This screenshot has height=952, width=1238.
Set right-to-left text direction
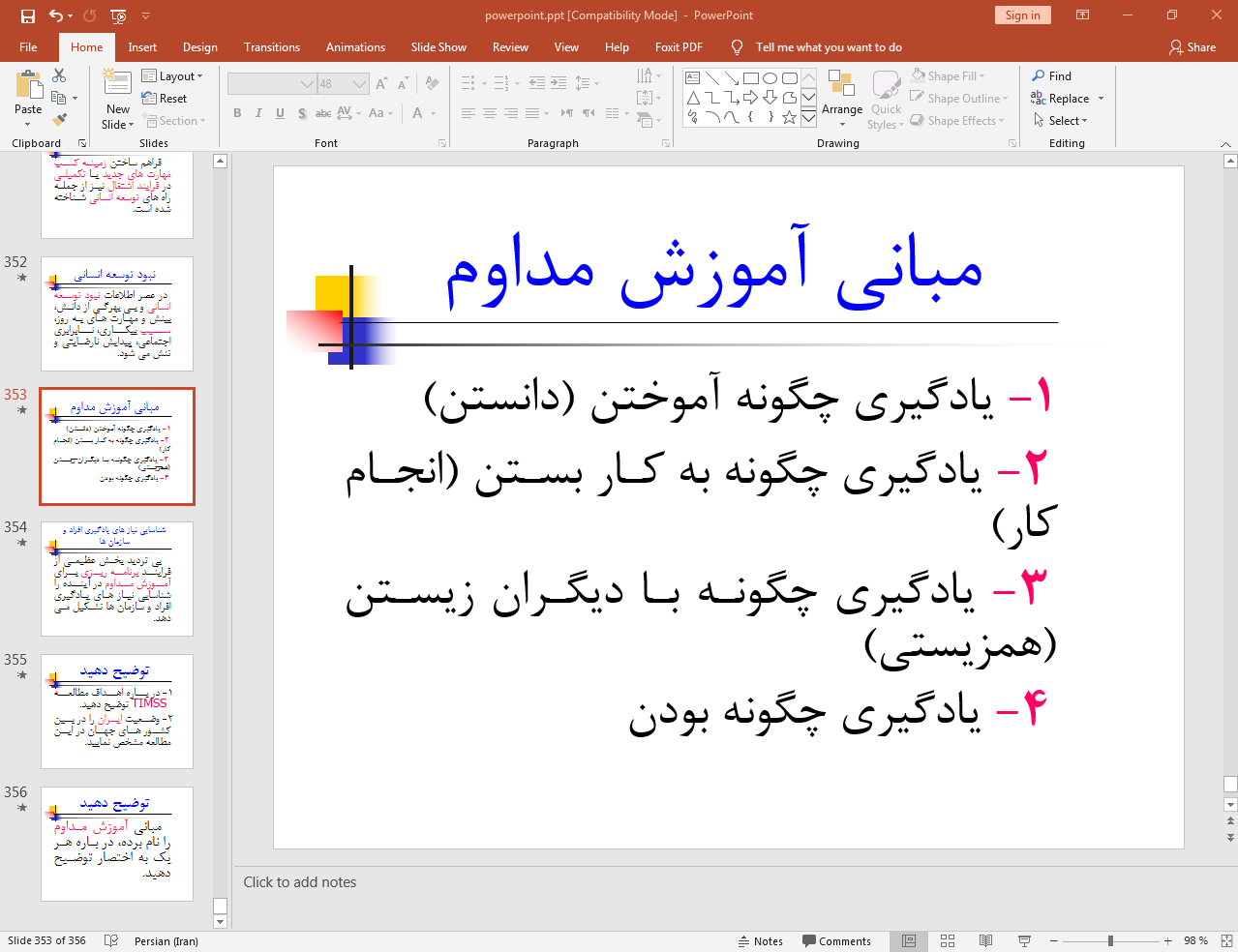click(x=589, y=113)
